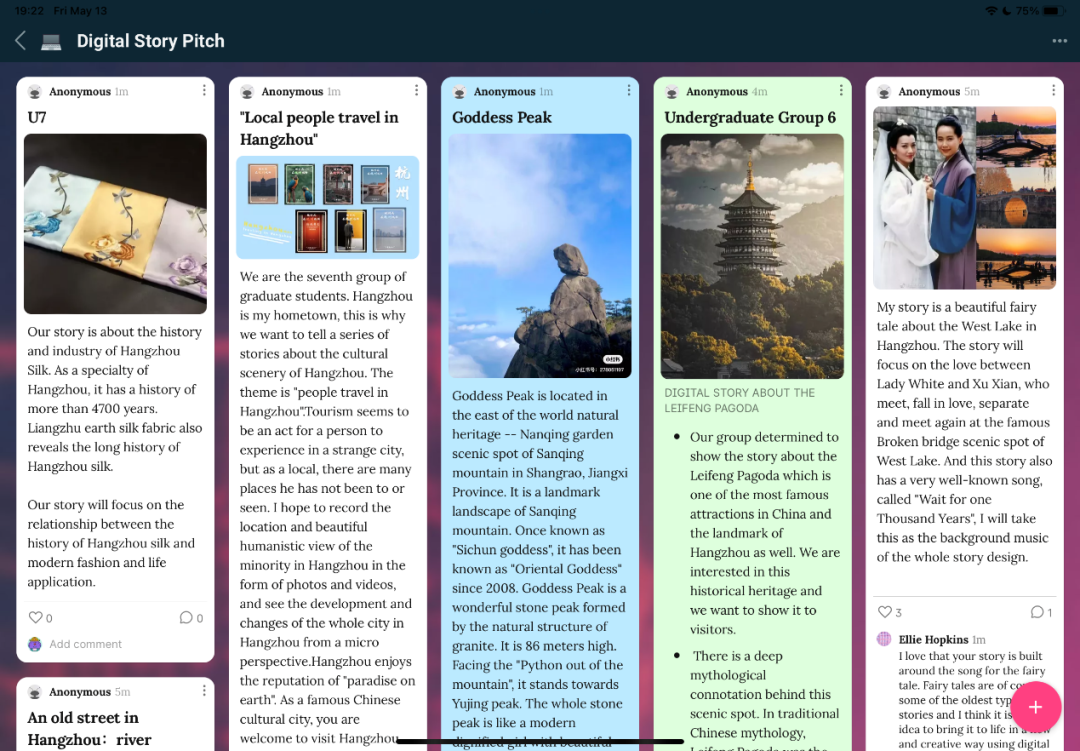Open options menu for U7 post

[x=204, y=91]
